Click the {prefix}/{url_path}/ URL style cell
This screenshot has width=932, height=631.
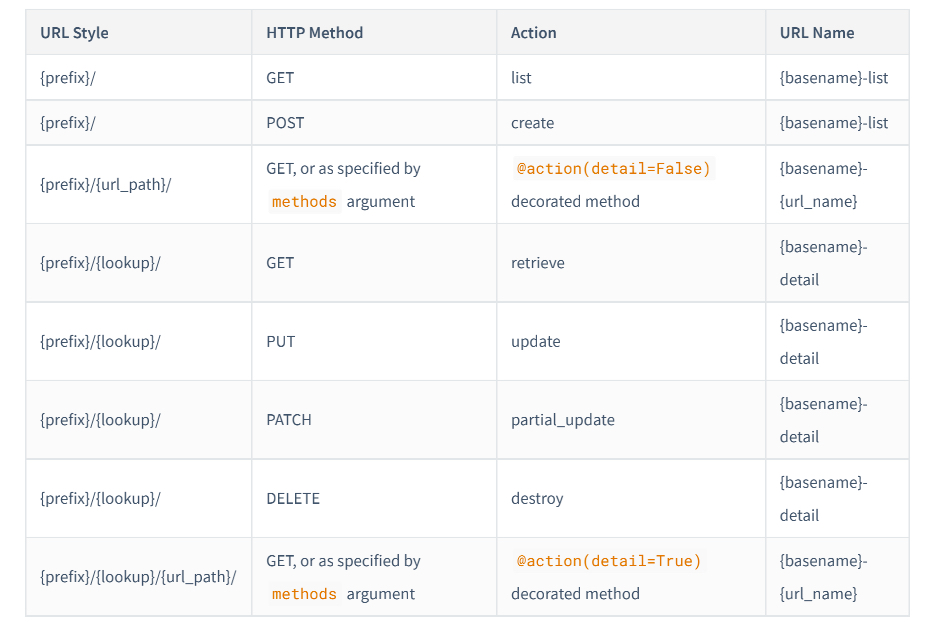click(106, 185)
